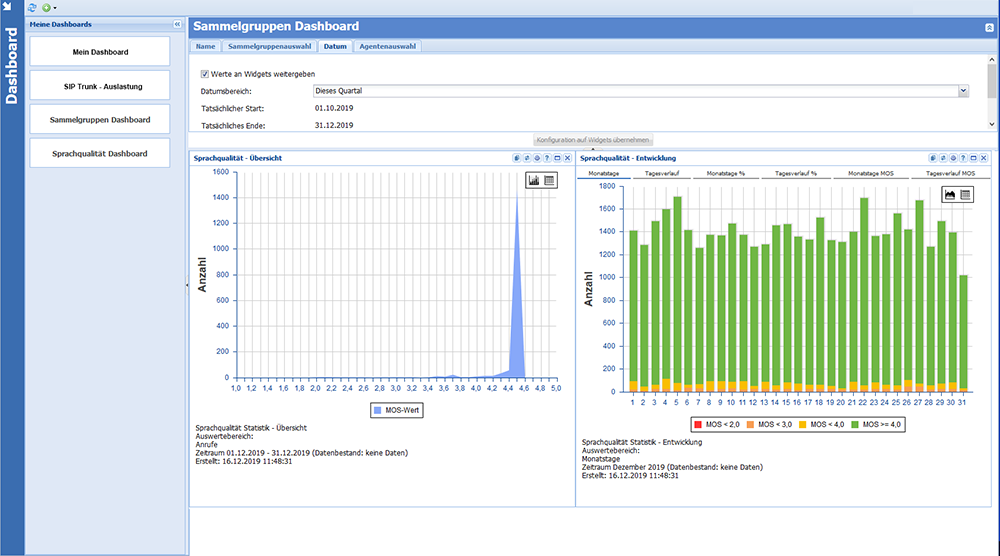
Task: Click the left panel splitter collapse arrow
Action: (188, 285)
